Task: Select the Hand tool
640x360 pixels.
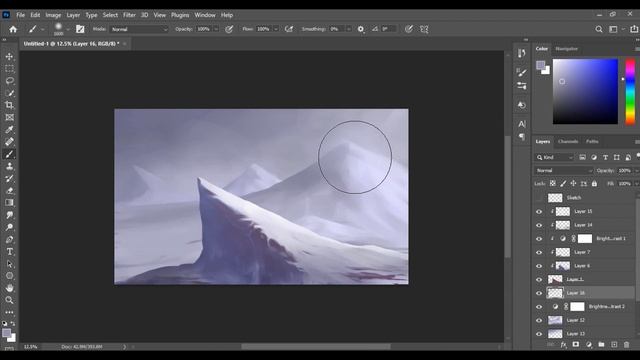Action: click(9, 288)
